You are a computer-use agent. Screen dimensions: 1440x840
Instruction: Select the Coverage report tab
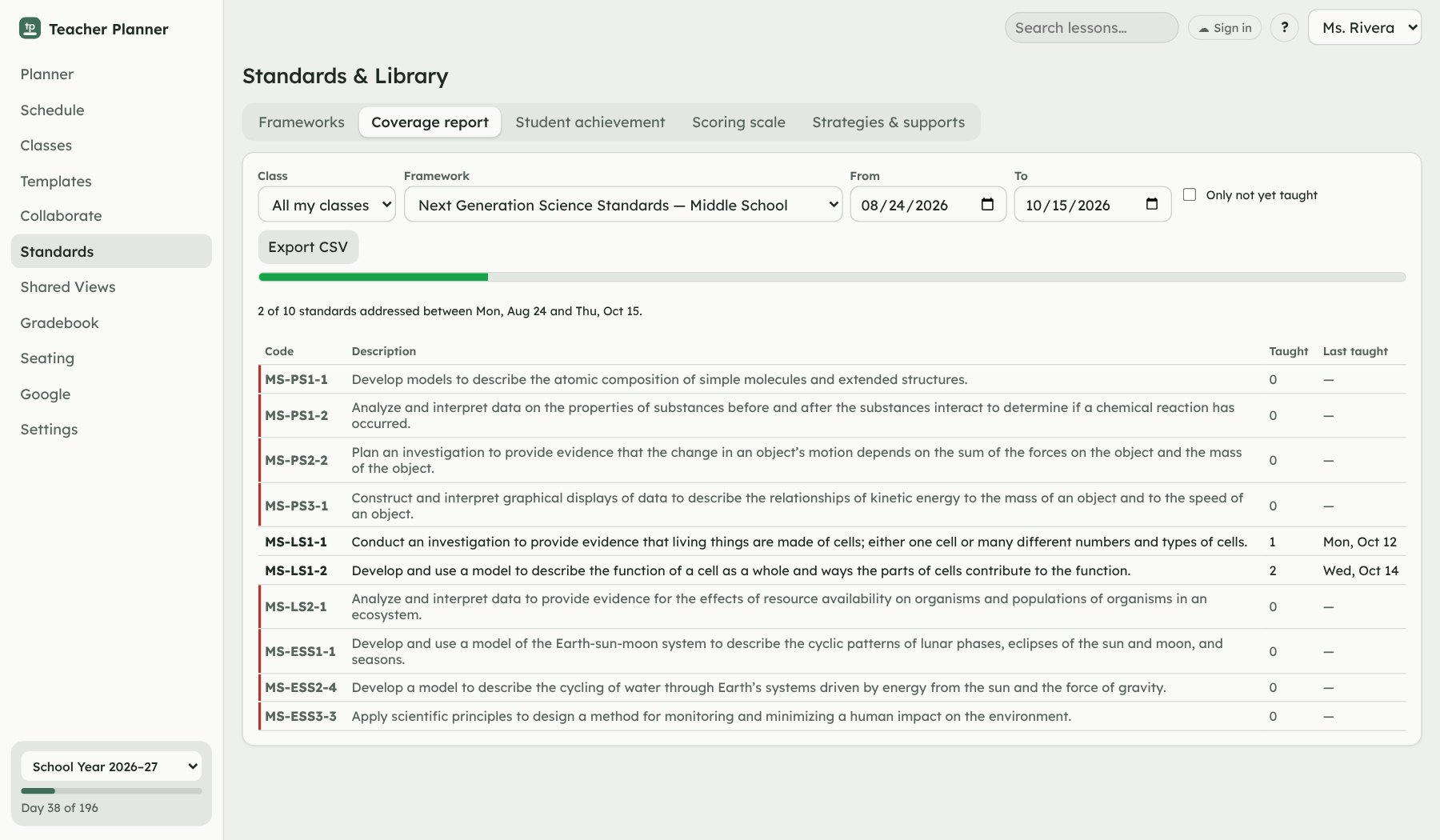tap(430, 122)
